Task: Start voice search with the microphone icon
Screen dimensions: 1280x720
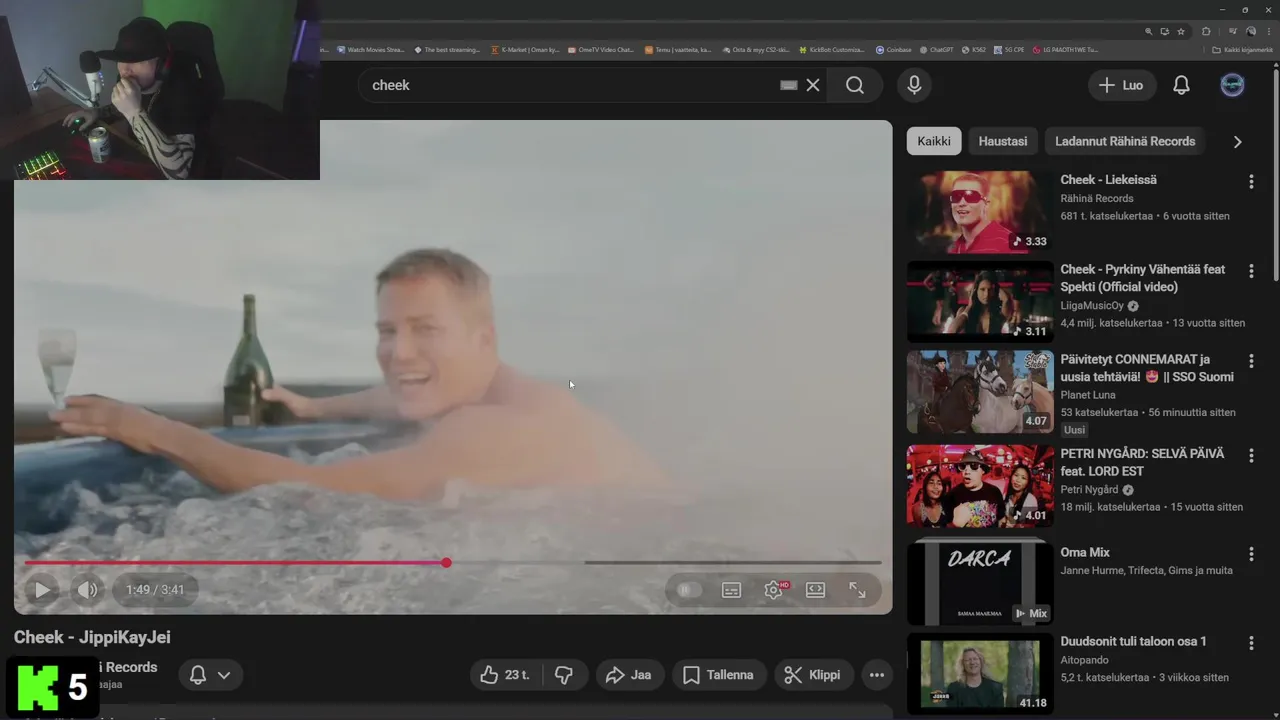Action: (914, 85)
